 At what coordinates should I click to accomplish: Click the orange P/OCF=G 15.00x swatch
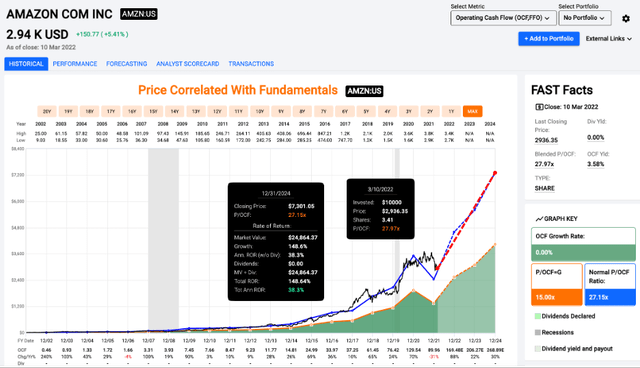point(556,297)
